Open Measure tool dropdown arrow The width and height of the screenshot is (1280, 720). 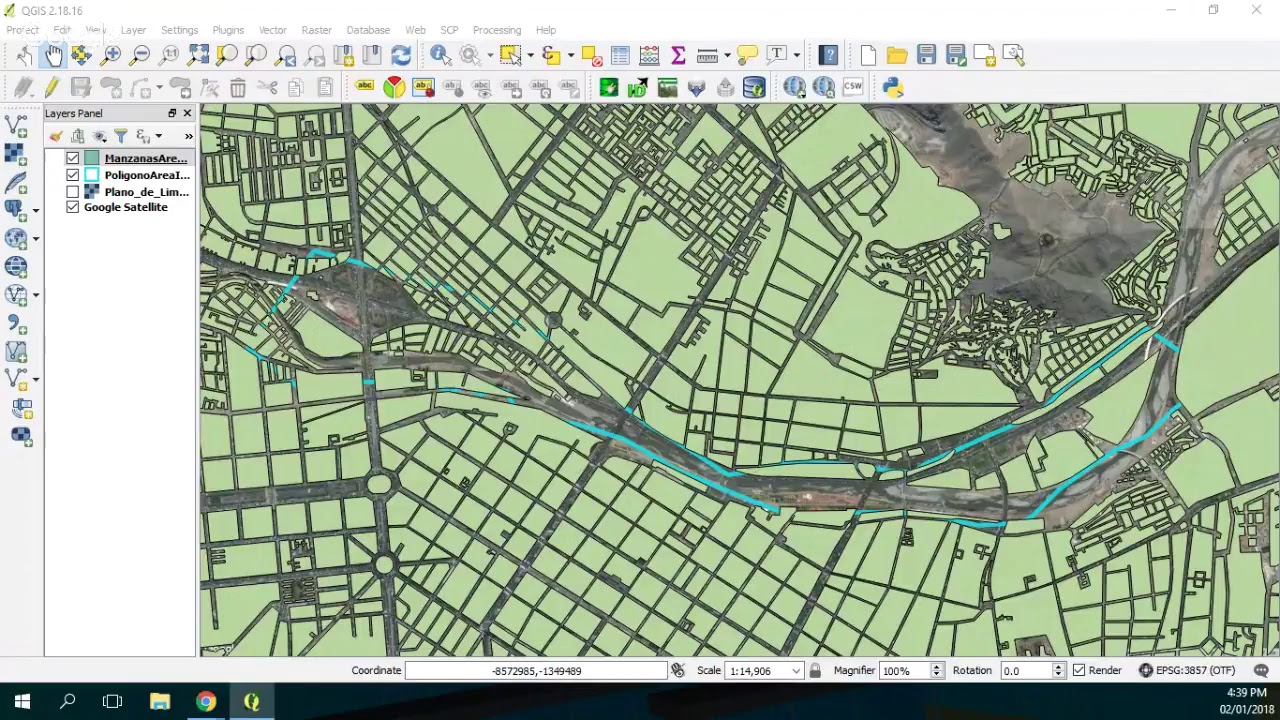(x=727, y=55)
